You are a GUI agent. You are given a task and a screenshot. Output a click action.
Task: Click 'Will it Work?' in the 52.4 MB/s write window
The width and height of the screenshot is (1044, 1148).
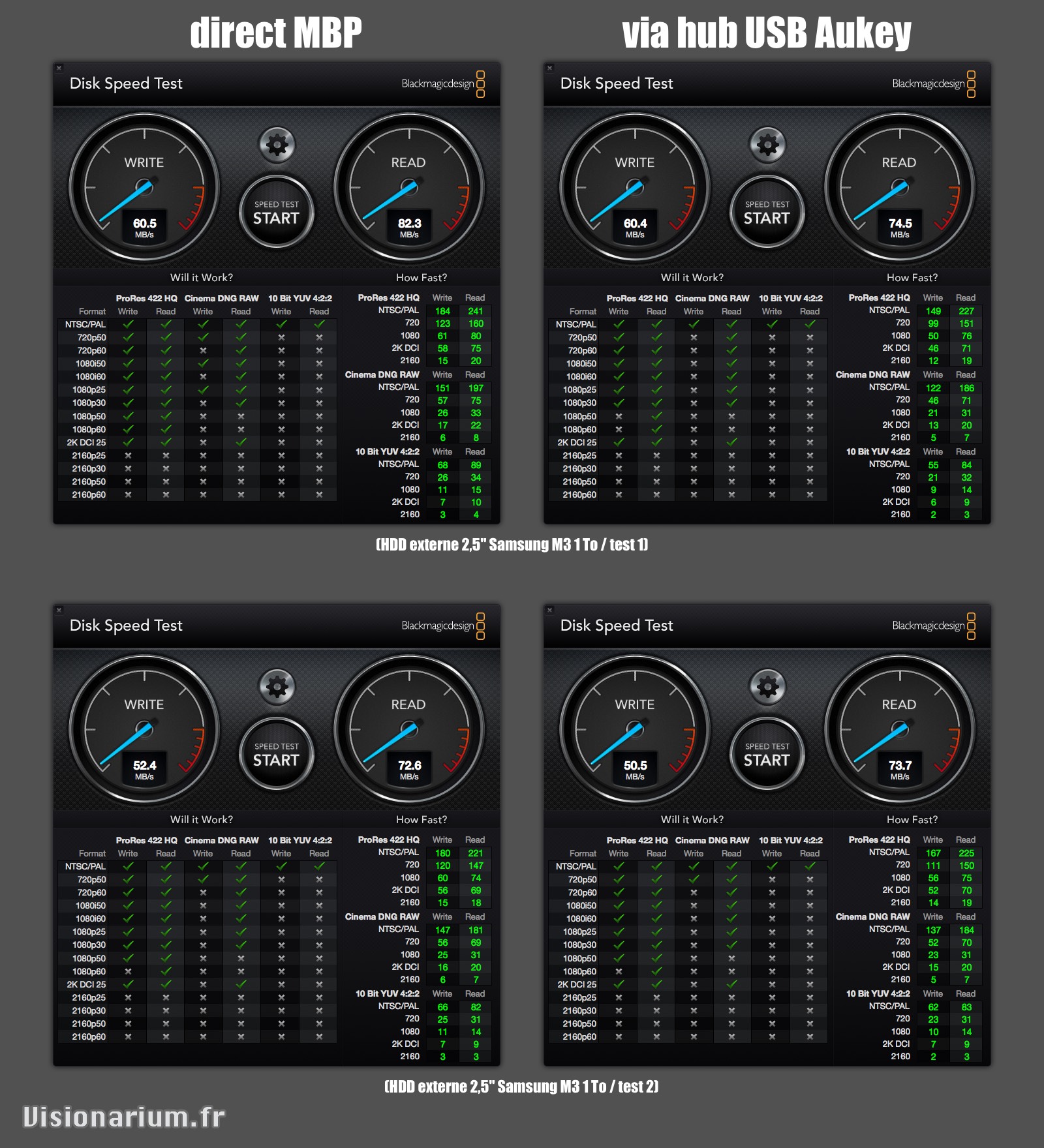(x=202, y=819)
